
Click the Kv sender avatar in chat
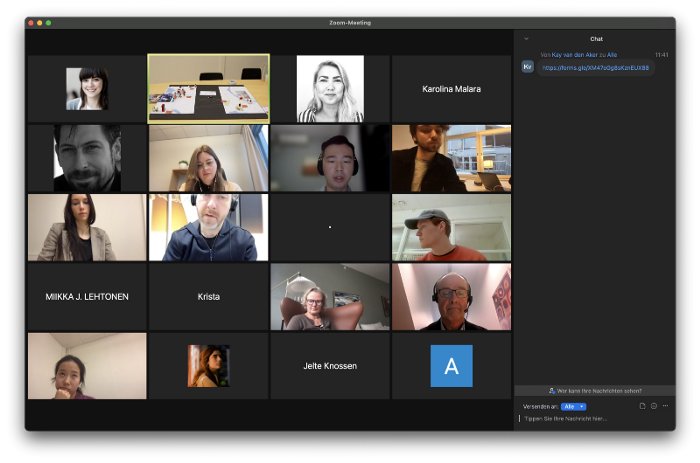[528, 67]
